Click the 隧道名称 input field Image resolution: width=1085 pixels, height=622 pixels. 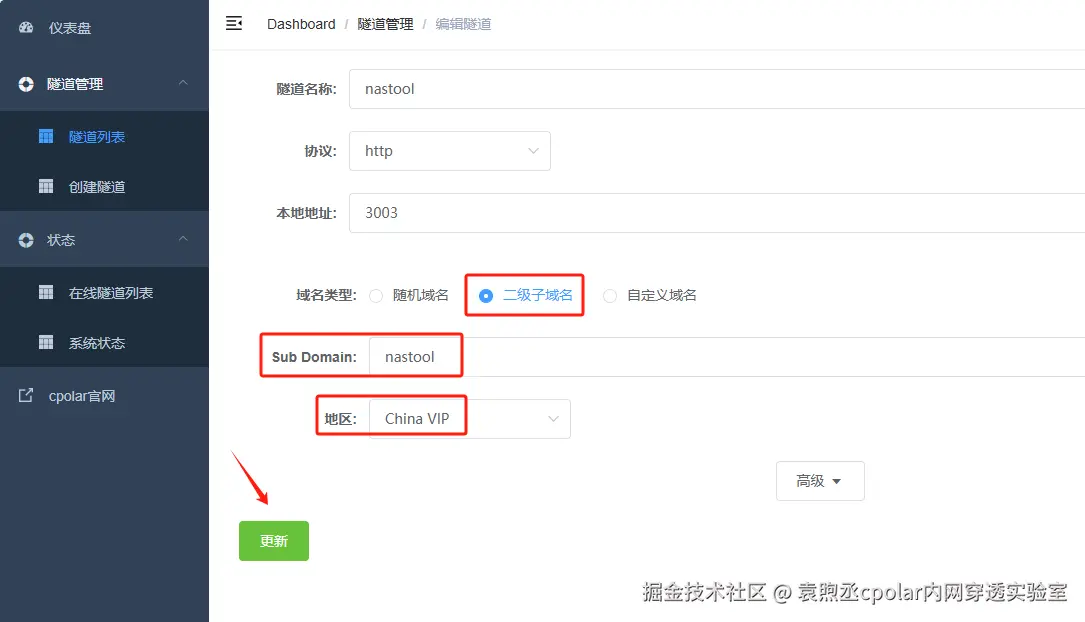(717, 89)
